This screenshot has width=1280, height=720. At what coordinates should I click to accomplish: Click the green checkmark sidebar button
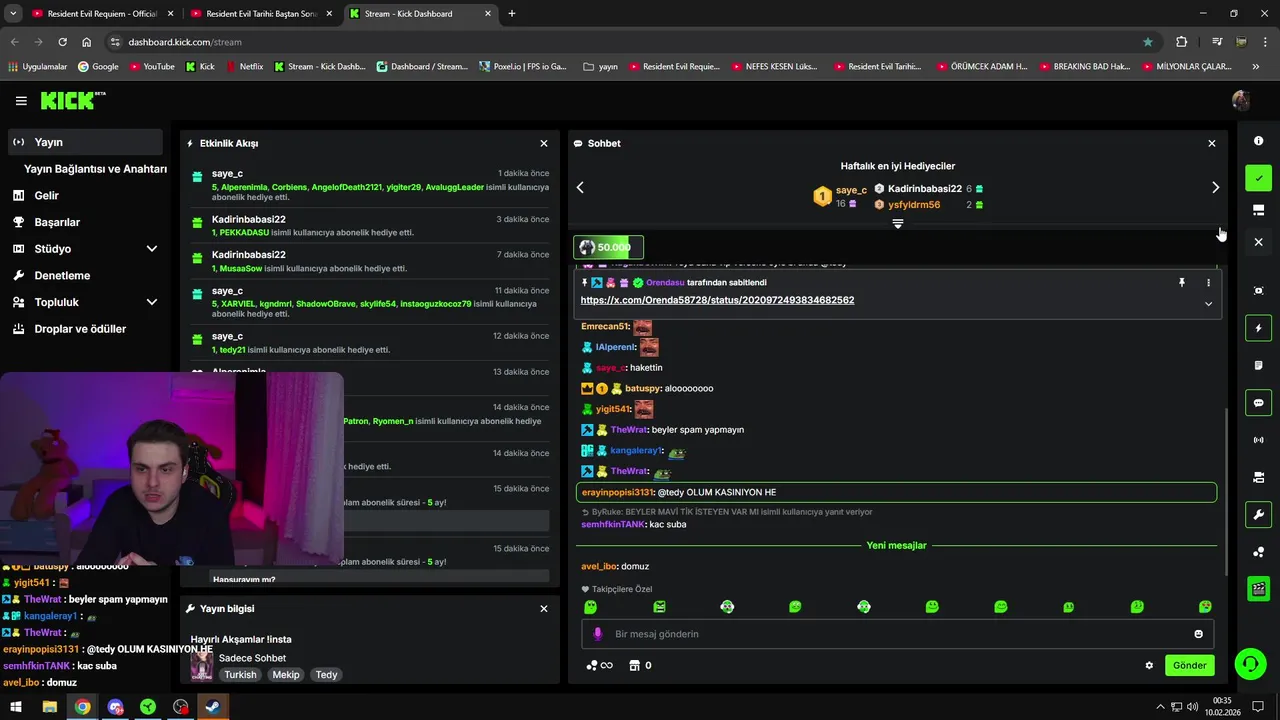(x=1259, y=178)
